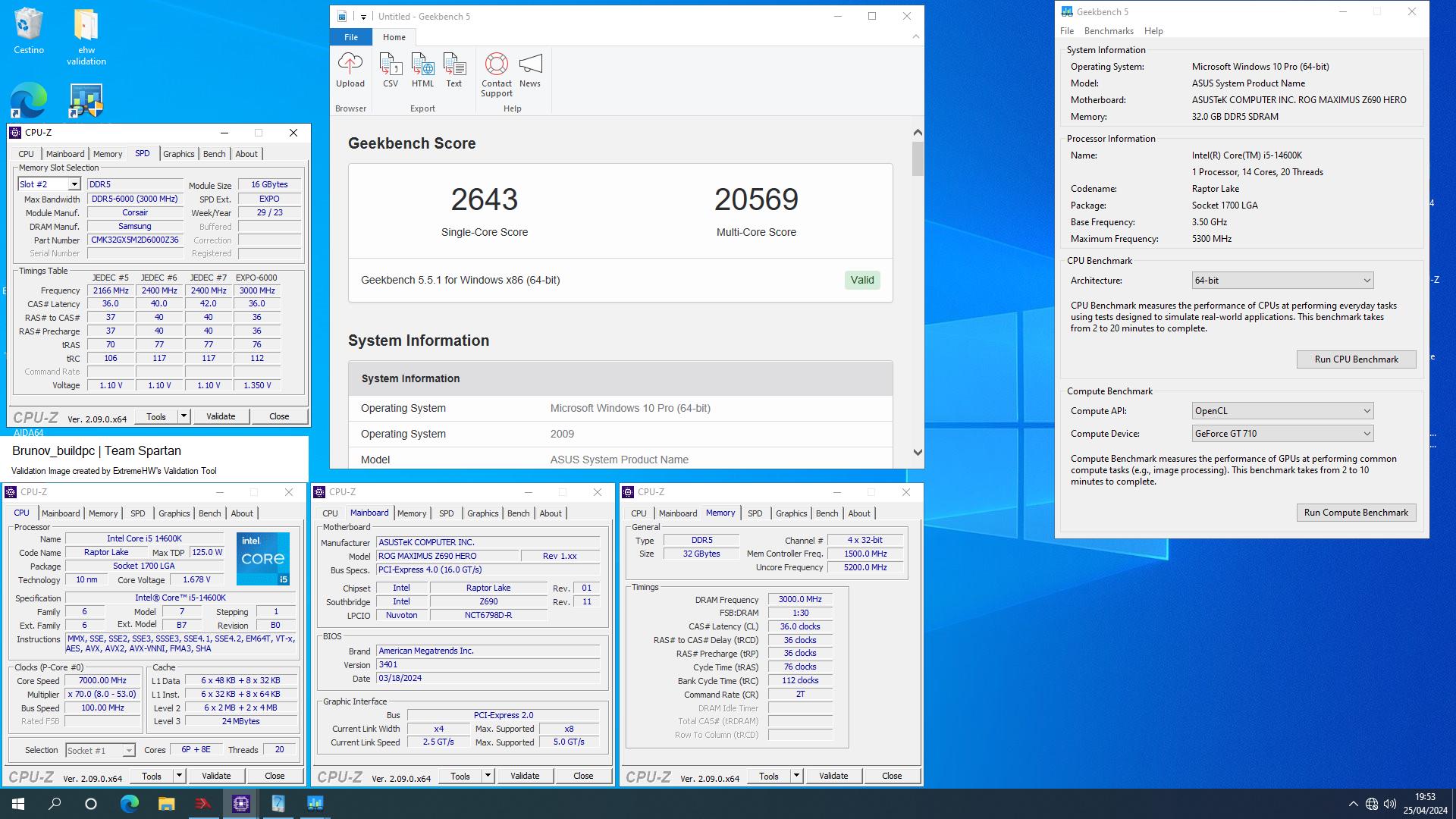Click Run CPU Benchmark button
1456x819 pixels.
point(1356,359)
